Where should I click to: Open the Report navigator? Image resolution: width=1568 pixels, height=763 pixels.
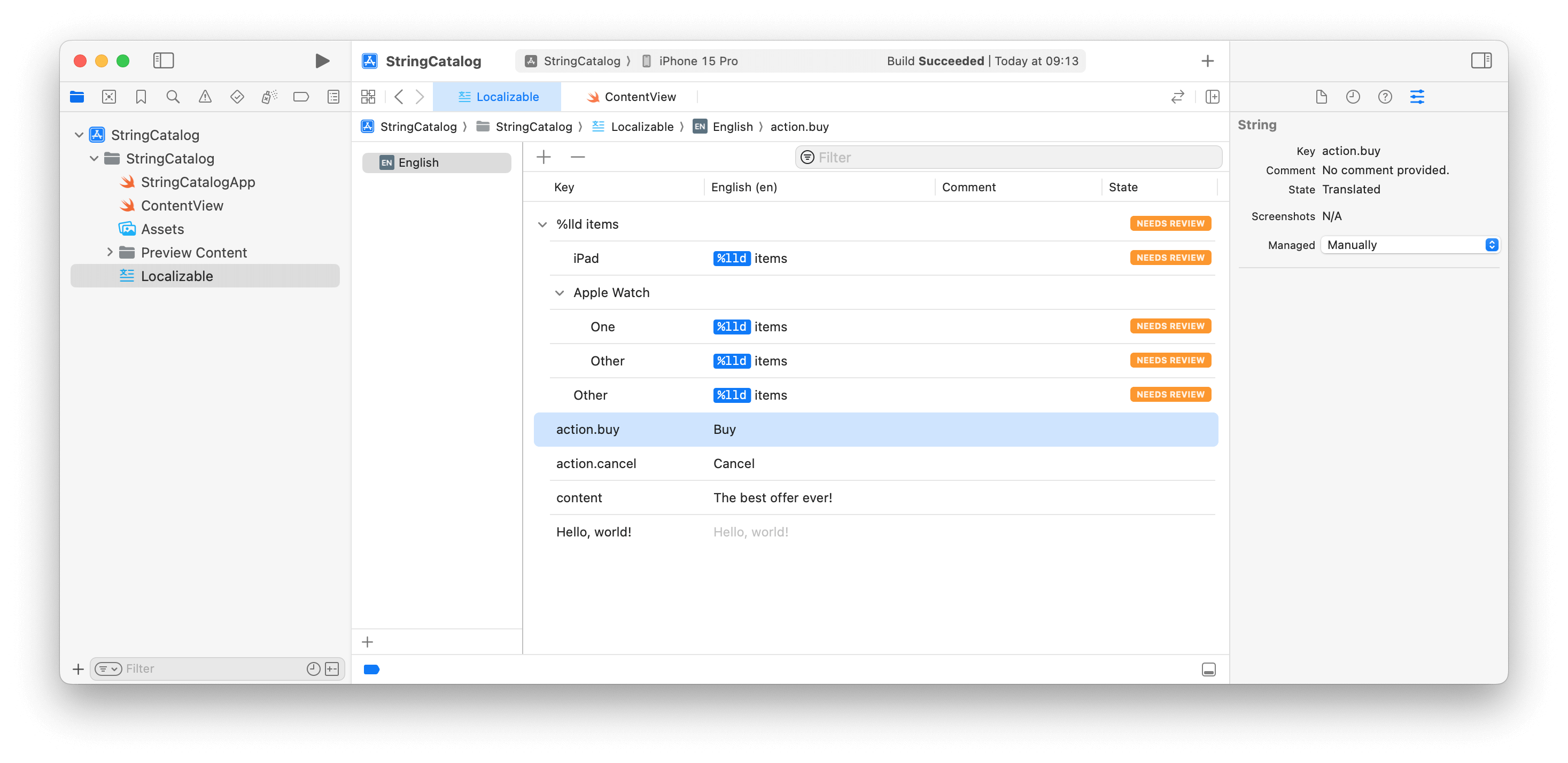[333, 97]
